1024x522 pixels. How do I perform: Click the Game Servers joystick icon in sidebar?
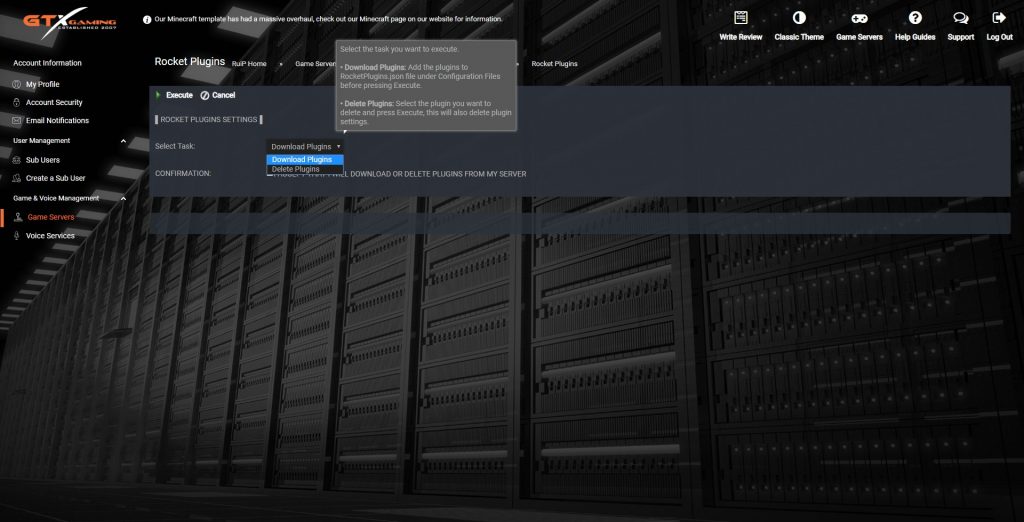coord(18,217)
